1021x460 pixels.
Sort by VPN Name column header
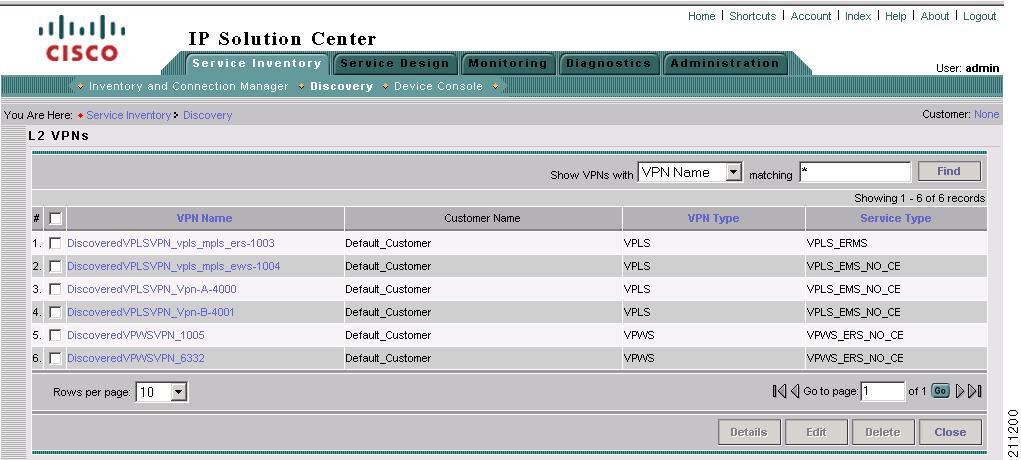[204, 218]
